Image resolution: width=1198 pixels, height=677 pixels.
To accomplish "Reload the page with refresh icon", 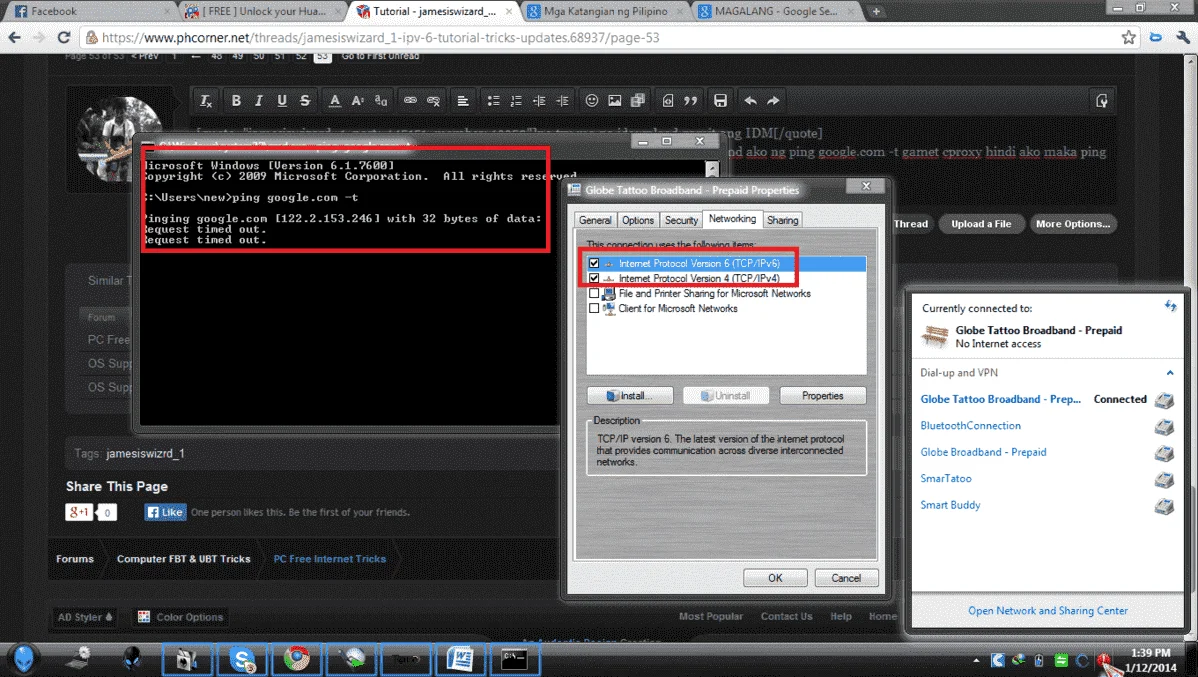I will pyautogui.click(x=64, y=37).
